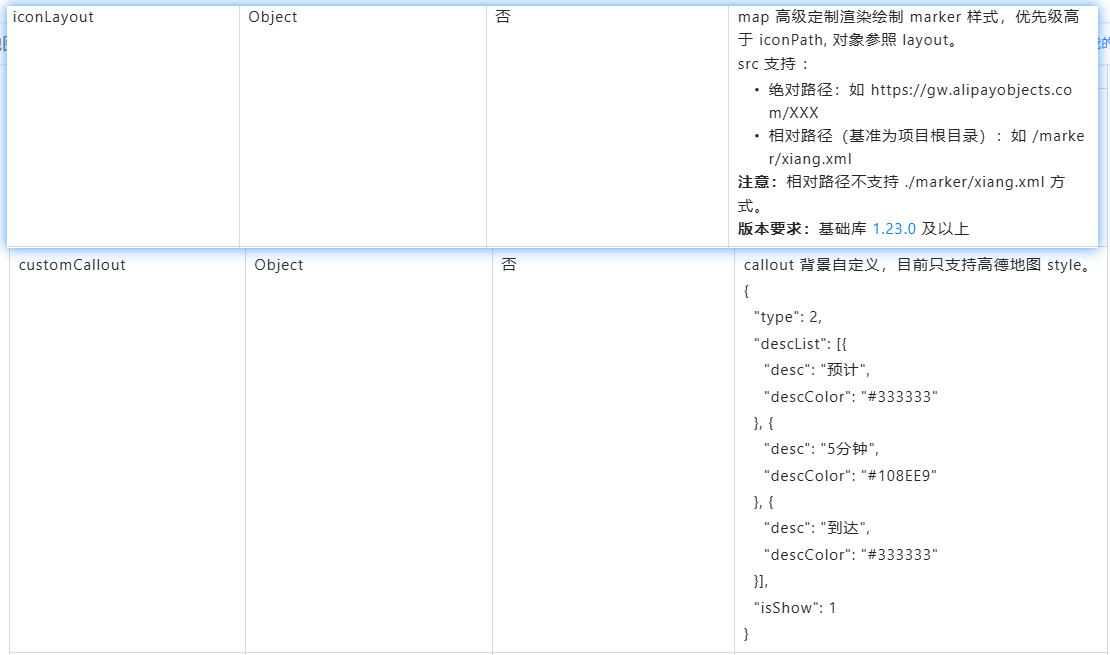Screen dimensions: 1110x655
Task: Click the "desc": "5分钟" line
Action: [x=821, y=449]
